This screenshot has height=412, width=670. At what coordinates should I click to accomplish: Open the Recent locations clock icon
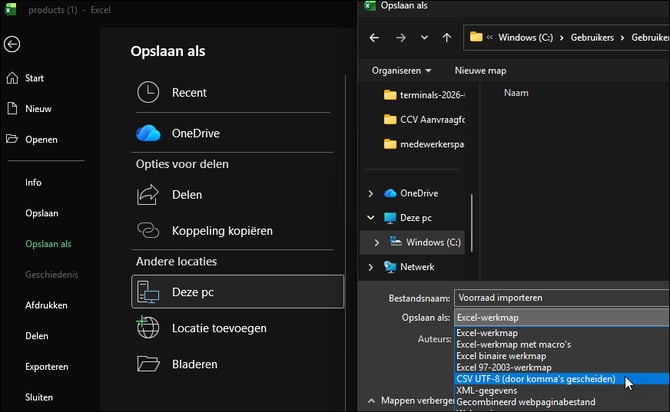148,92
